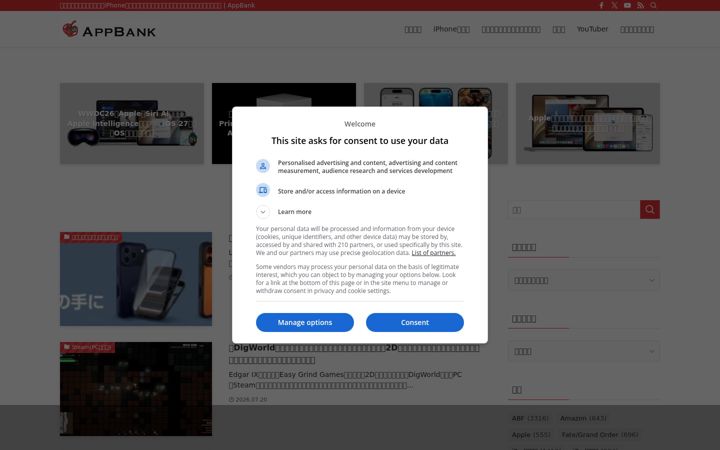Open the Facebook icon in top bar
Screen dimensions: 720x450
coord(601,6)
